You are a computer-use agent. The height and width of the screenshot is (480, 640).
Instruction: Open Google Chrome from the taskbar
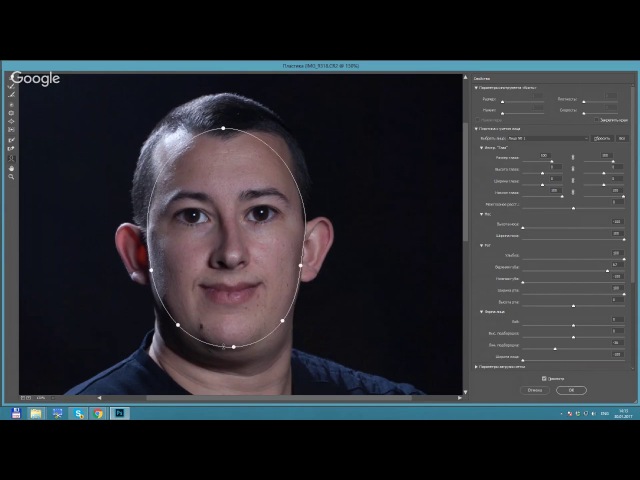(x=98, y=413)
